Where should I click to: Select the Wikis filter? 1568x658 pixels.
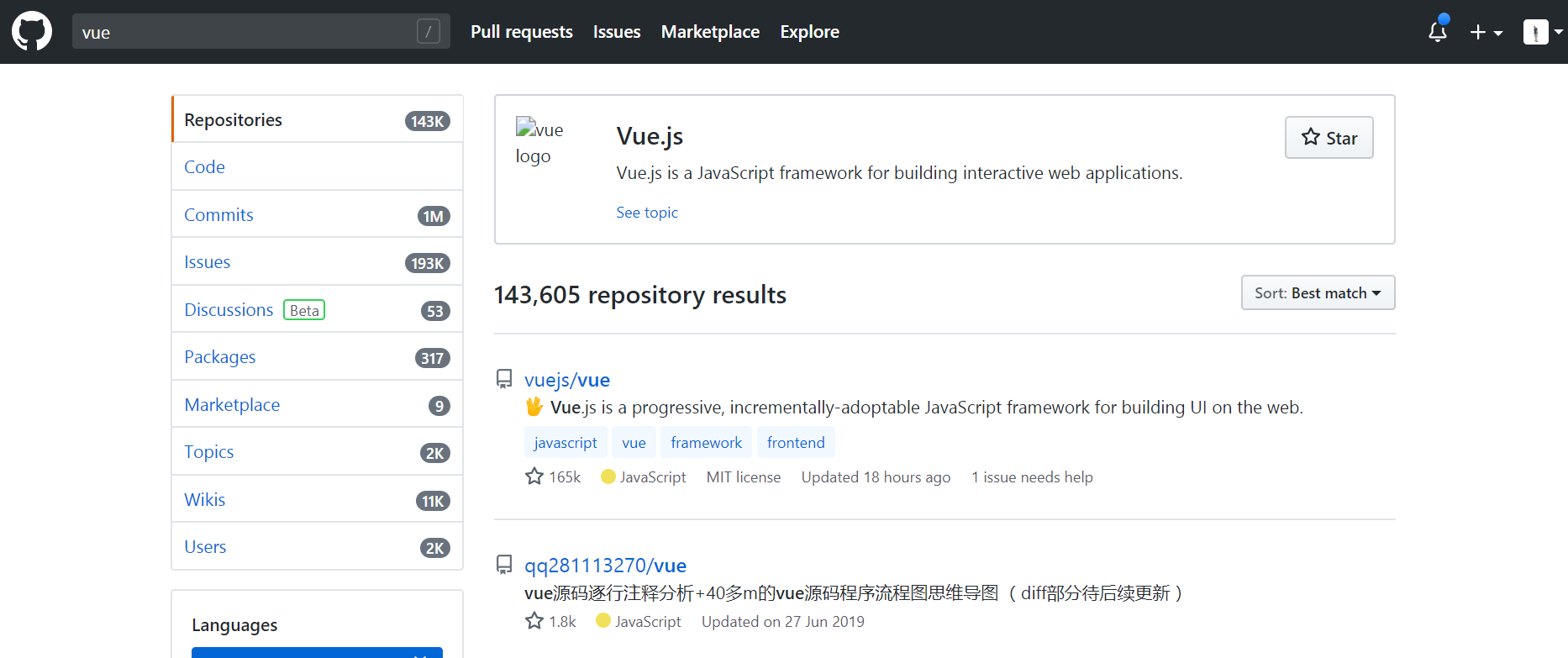pyautogui.click(x=318, y=499)
